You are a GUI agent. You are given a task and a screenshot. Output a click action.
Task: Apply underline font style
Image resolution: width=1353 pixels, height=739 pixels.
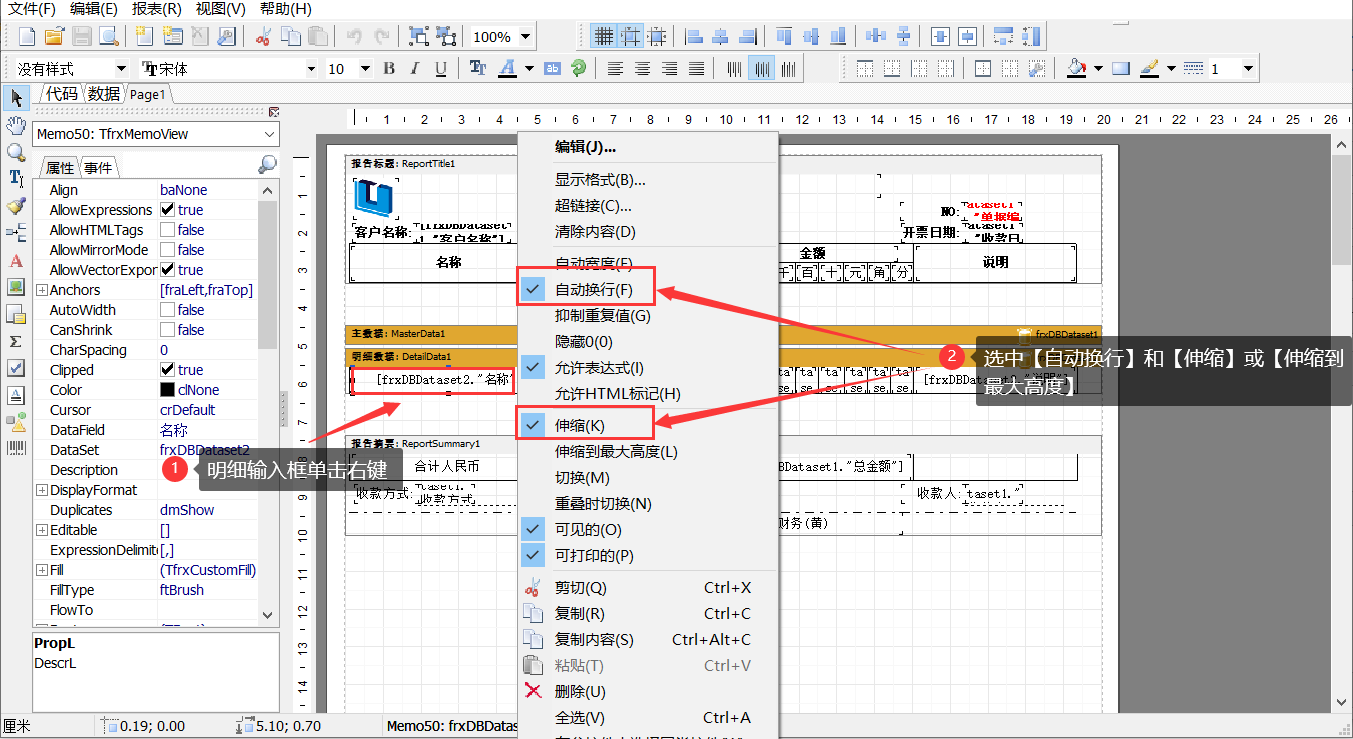coord(440,69)
